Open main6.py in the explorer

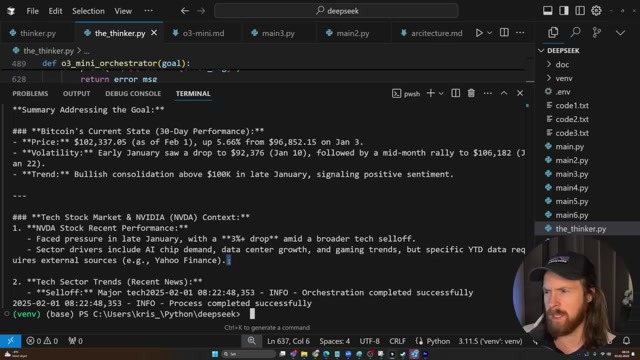click(571, 215)
